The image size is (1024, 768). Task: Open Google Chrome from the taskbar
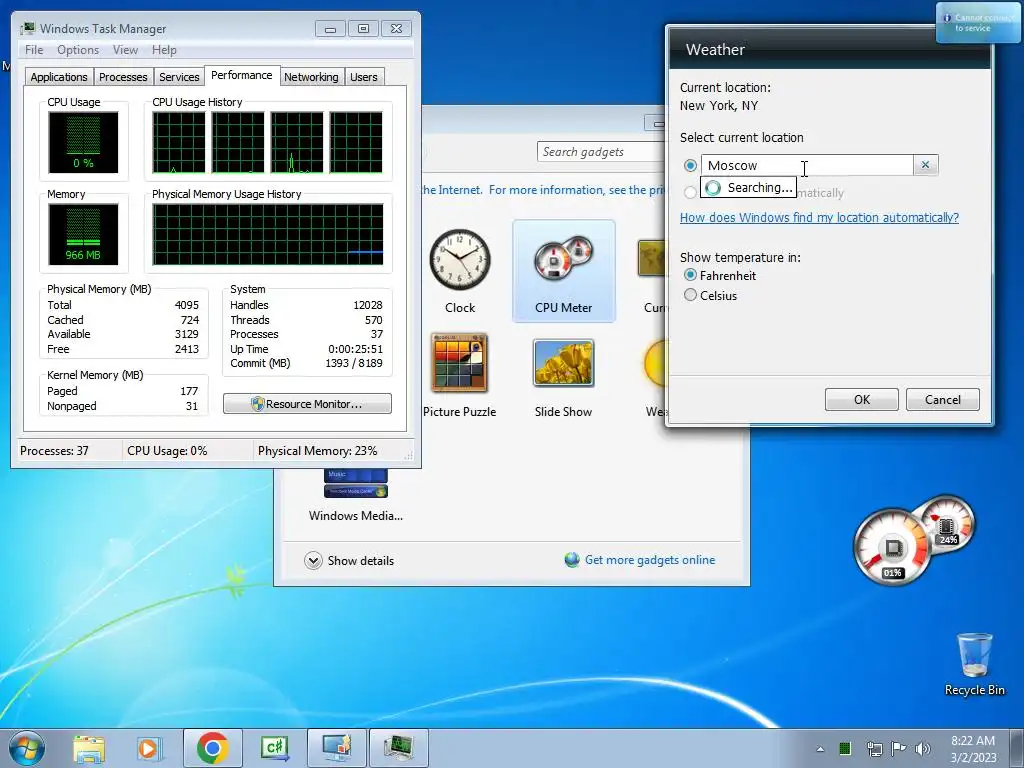click(x=212, y=748)
